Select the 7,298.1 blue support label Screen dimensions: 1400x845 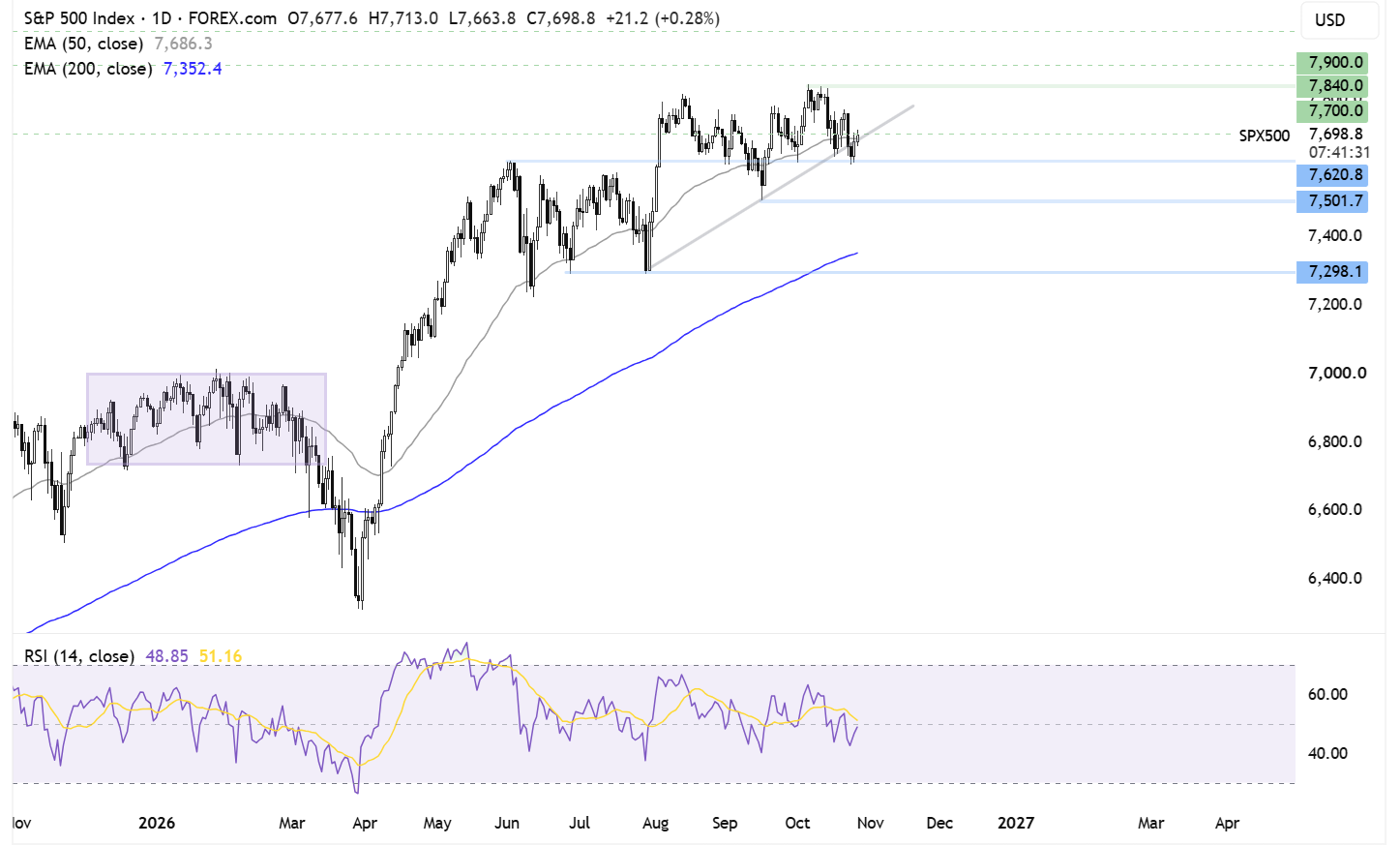1331,272
